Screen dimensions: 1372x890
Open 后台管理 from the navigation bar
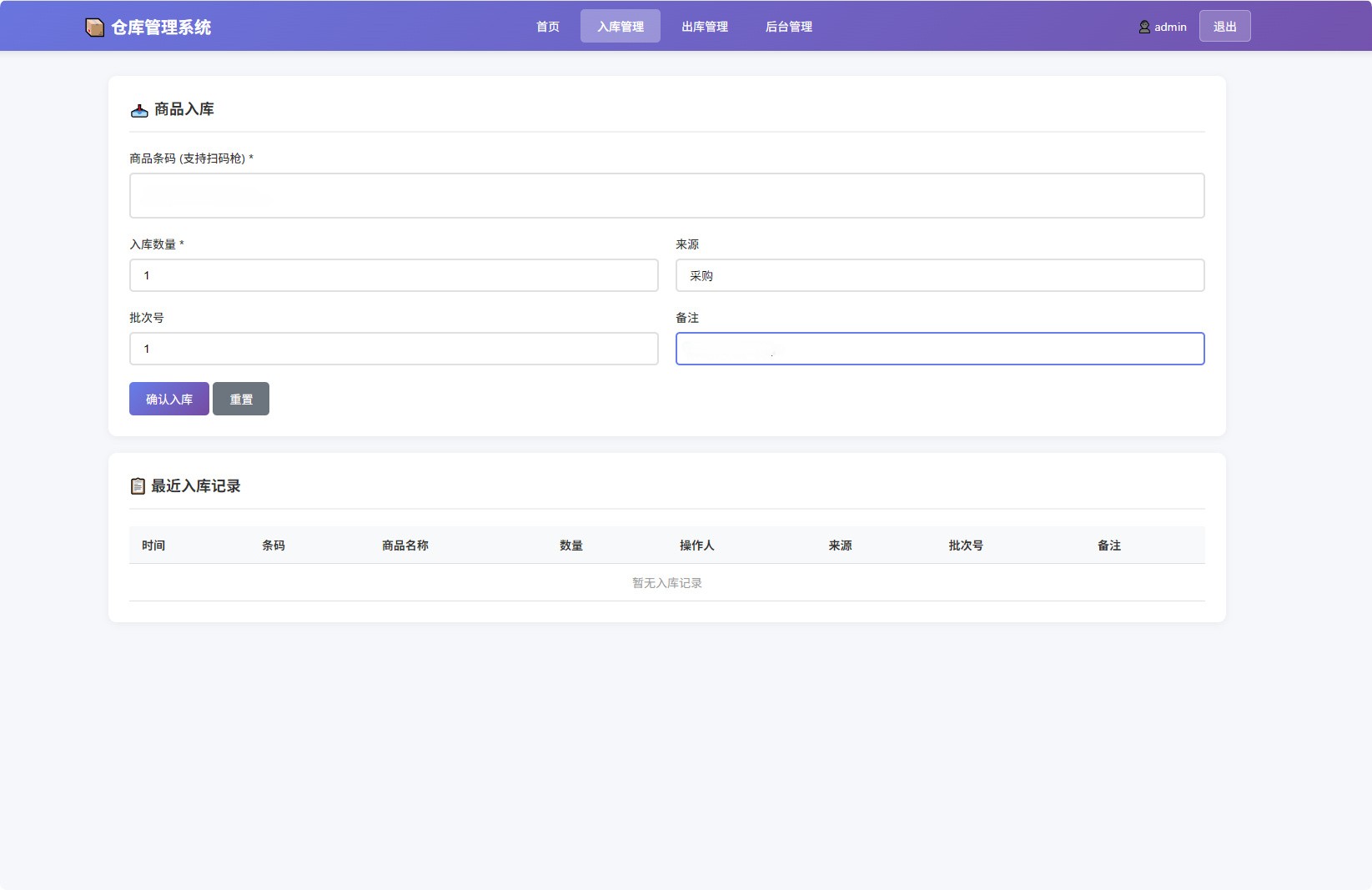(x=789, y=27)
